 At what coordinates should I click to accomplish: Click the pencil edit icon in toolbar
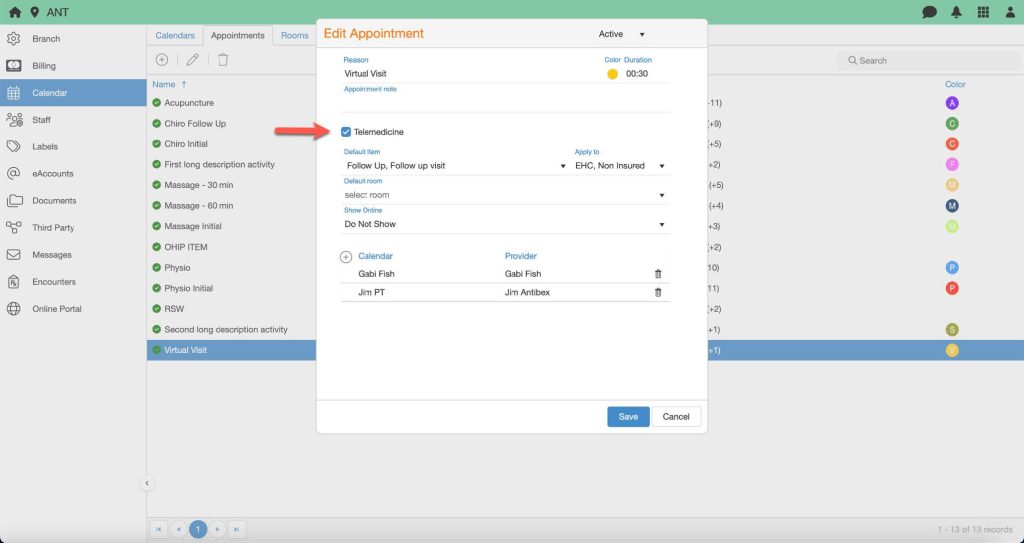click(192, 60)
